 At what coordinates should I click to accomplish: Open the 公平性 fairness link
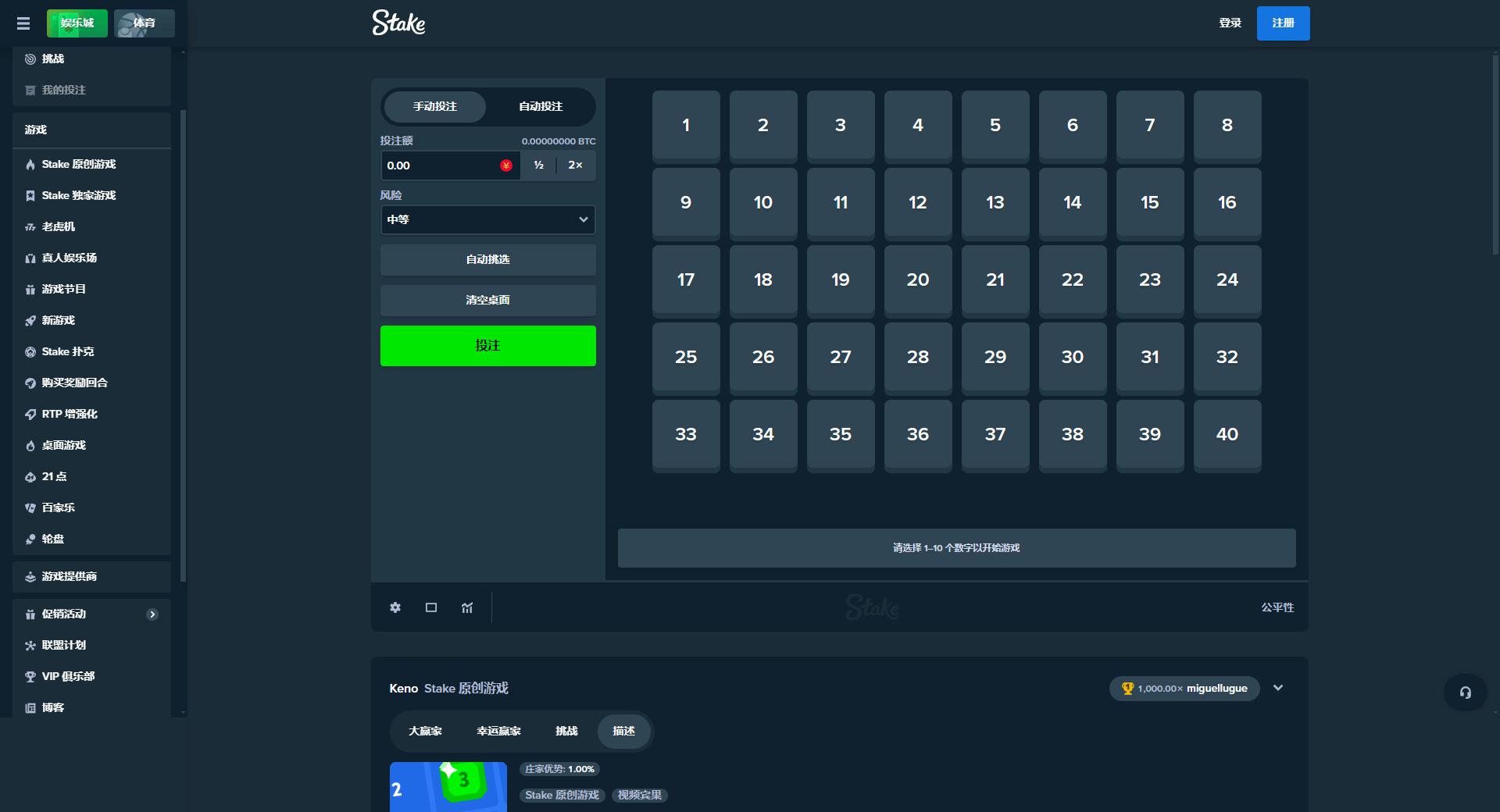pyautogui.click(x=1277, y=607)
